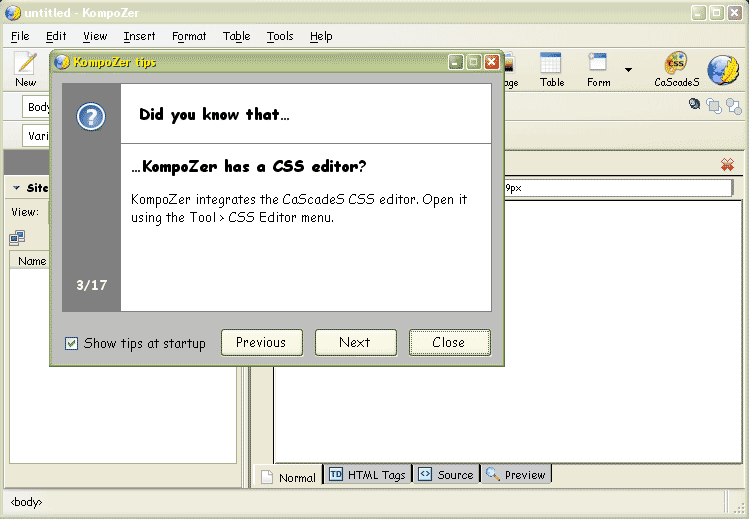
Task: Close the tips dialog with Close button
Action: point(449,342)
